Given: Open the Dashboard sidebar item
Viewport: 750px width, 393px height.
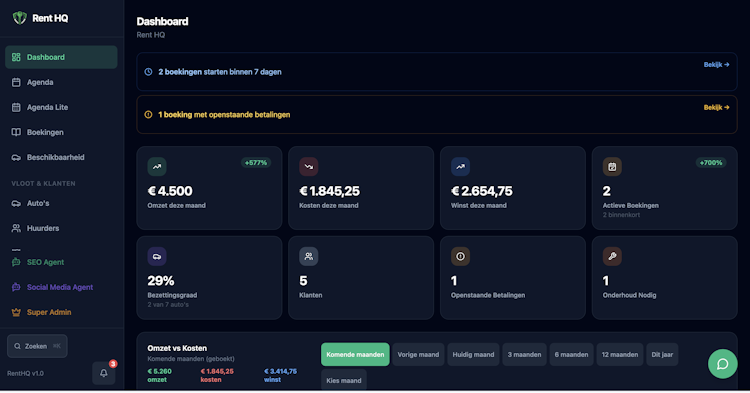Looking at the screenshot, I should (61, 57).
